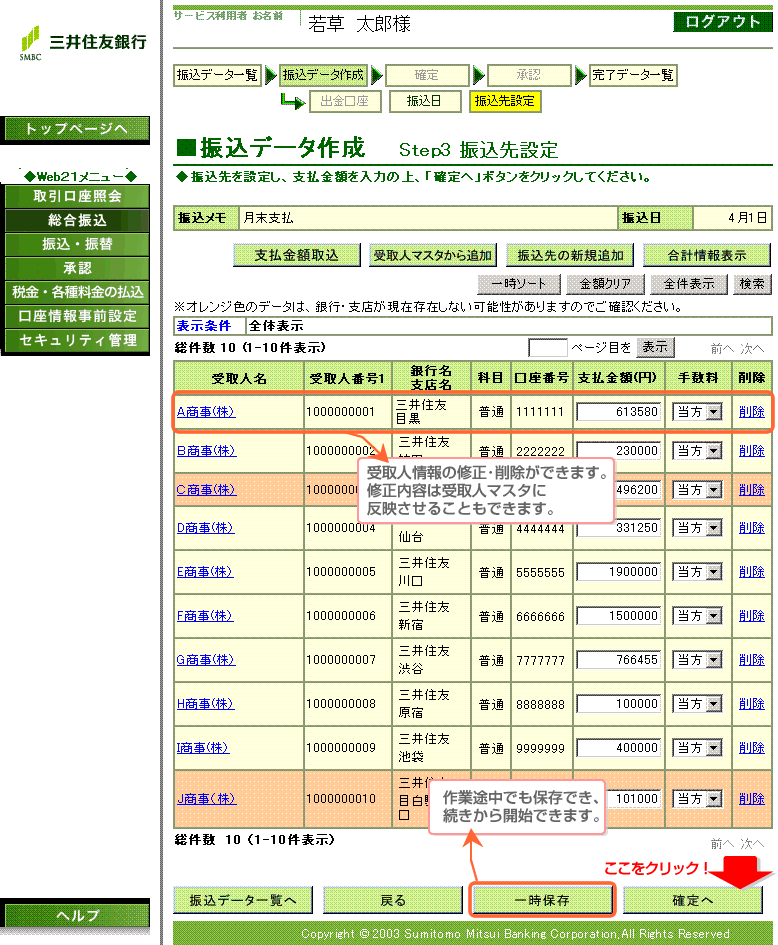Select 振込データ一覧 step tab
The image size is (778, 945).
[217, 75]
